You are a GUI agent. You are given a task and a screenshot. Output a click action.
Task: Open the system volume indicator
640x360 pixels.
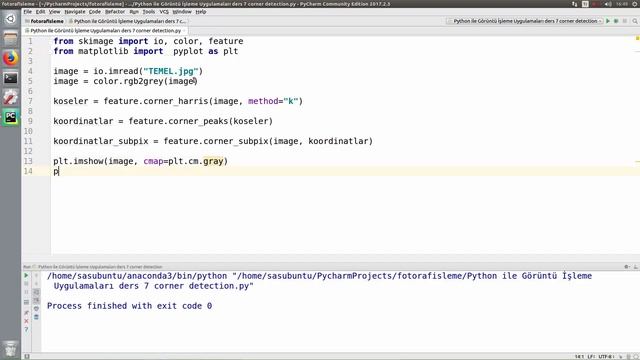click(x=608, y=4)
